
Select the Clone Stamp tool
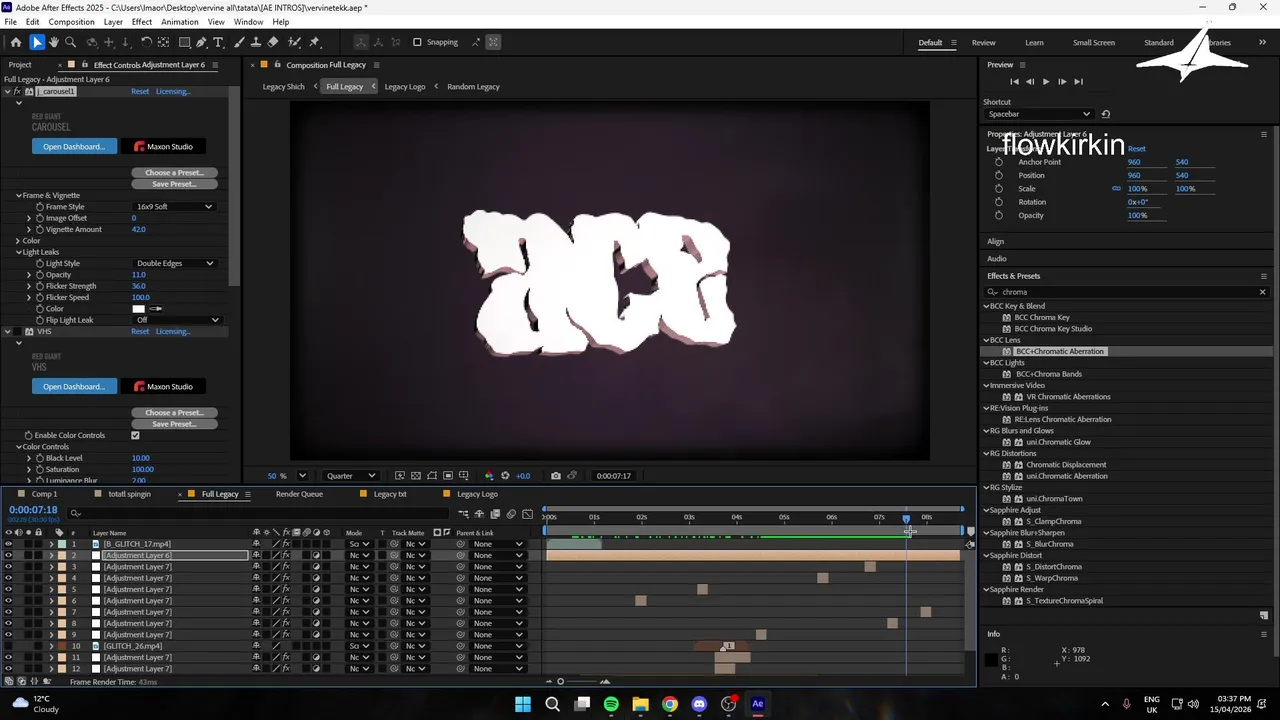coord(256,42)
